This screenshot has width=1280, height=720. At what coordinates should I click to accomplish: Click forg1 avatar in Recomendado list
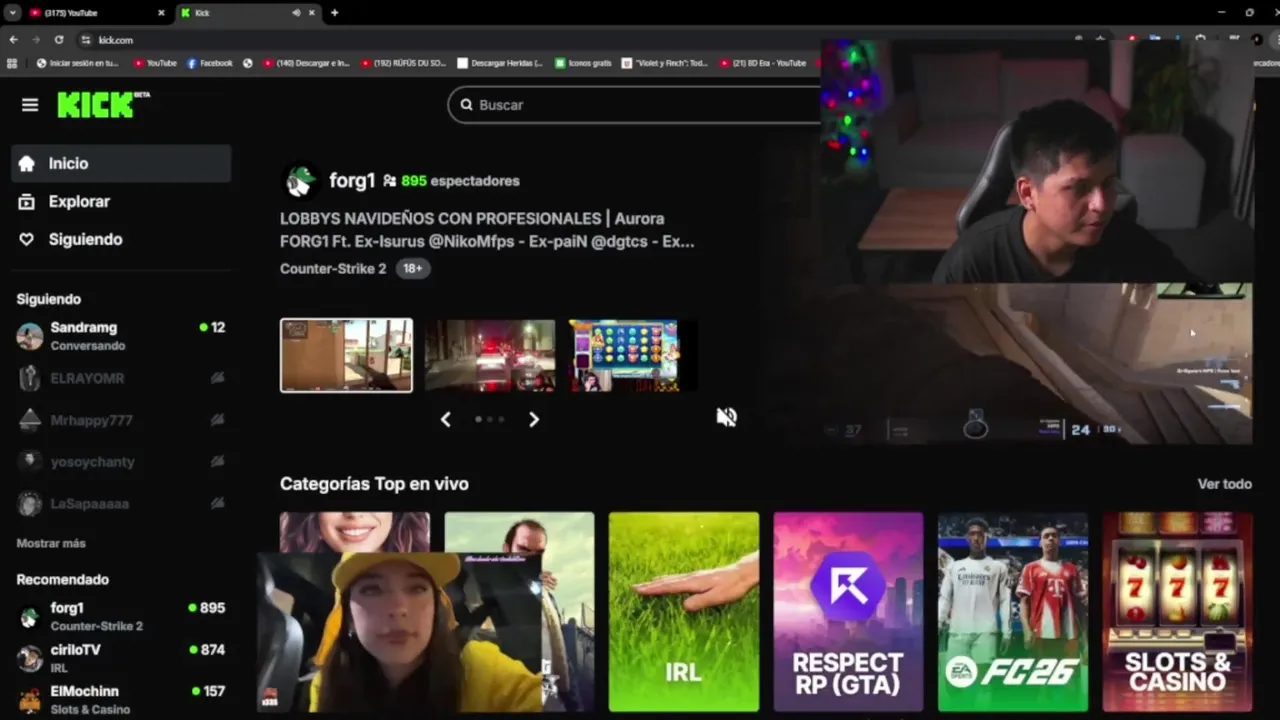pyautogui.click(x=30, y=616)
